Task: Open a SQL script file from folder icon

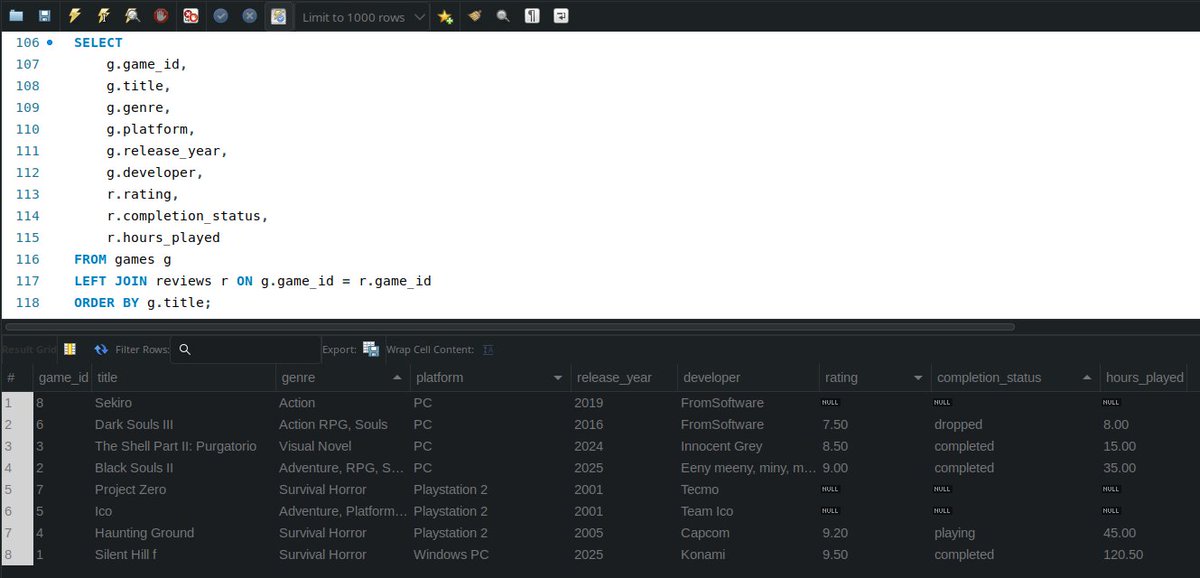Action: [16, 16]
